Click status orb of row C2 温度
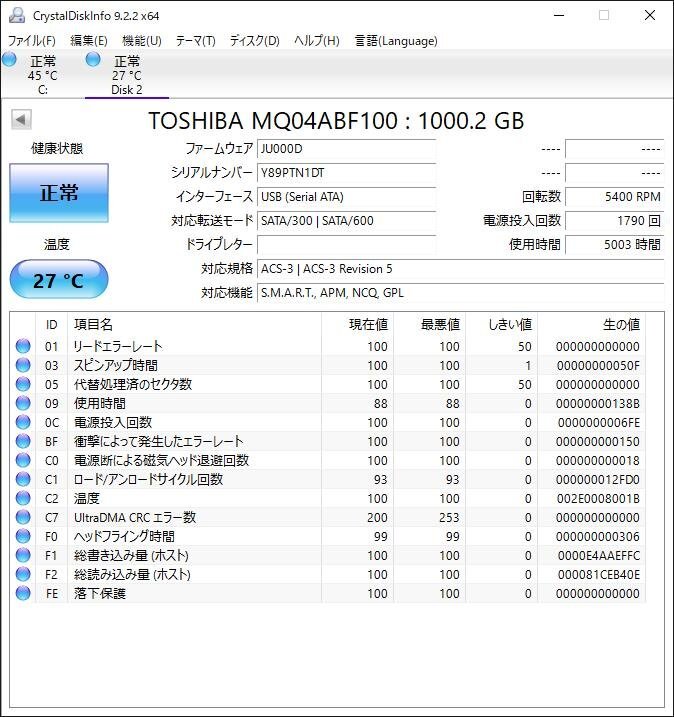The height and width of the screenshot is (717, 674). coord(23,498)
